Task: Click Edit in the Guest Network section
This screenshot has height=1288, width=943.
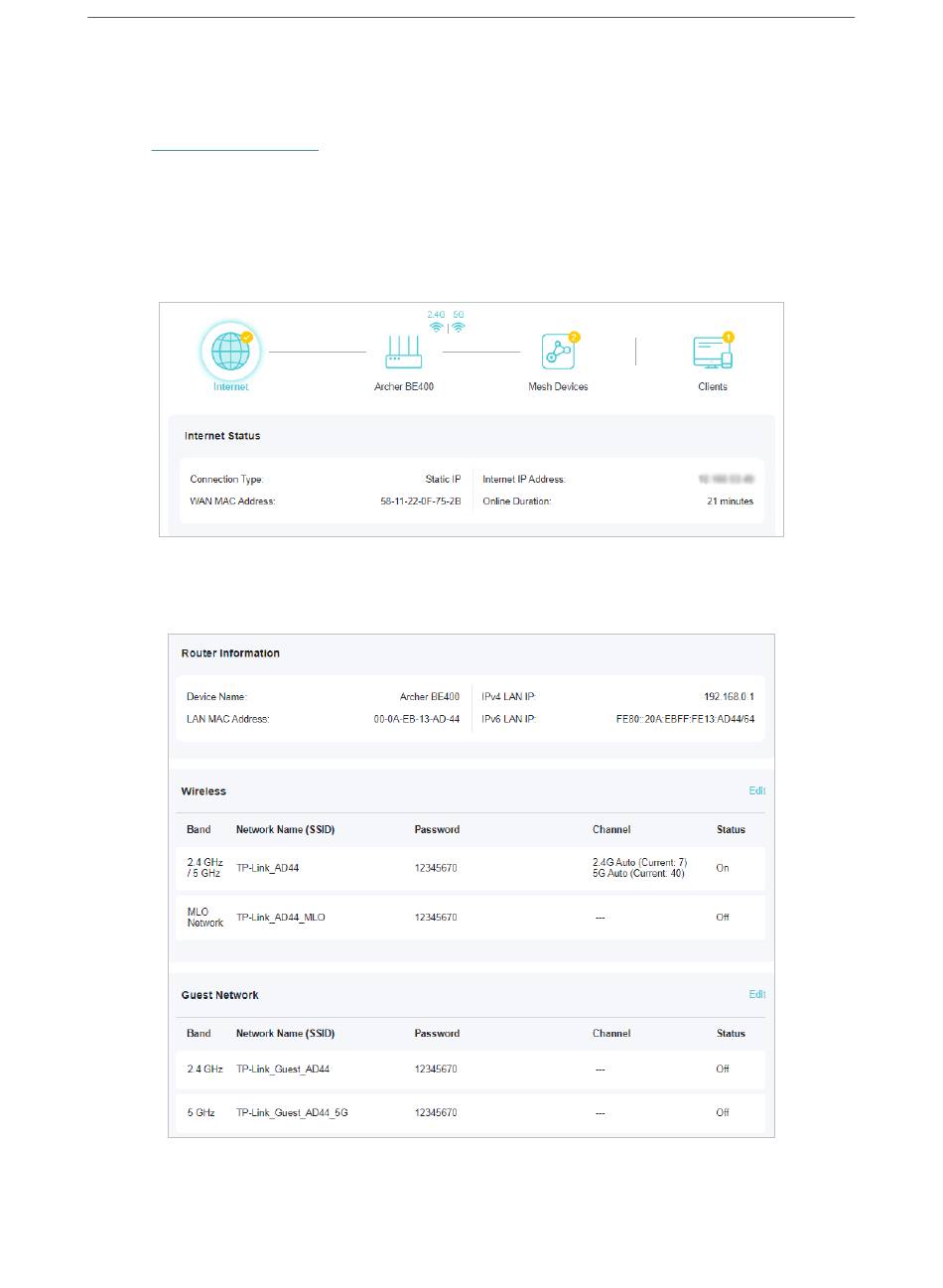Action: pos(757,994)
